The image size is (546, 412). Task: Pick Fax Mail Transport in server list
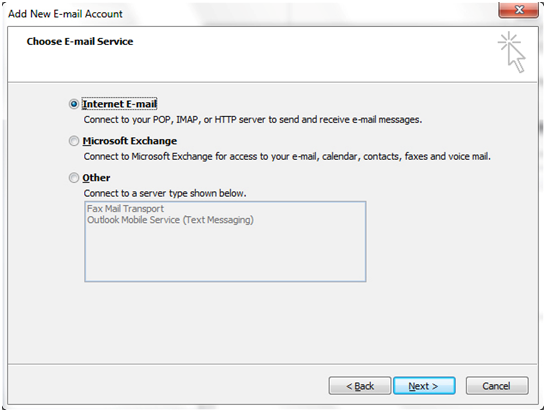coord(125,209)
